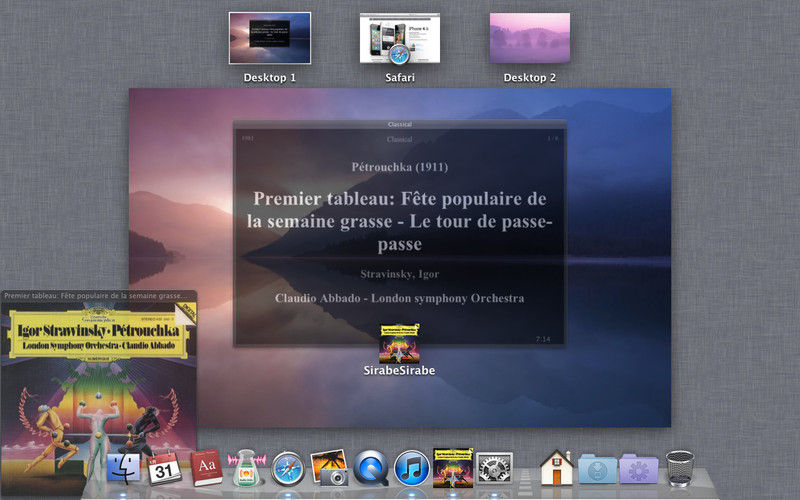The image size is (800, 500).
Task: Switch to Desktop 2 space thumbnail
Action: (530, 38)
